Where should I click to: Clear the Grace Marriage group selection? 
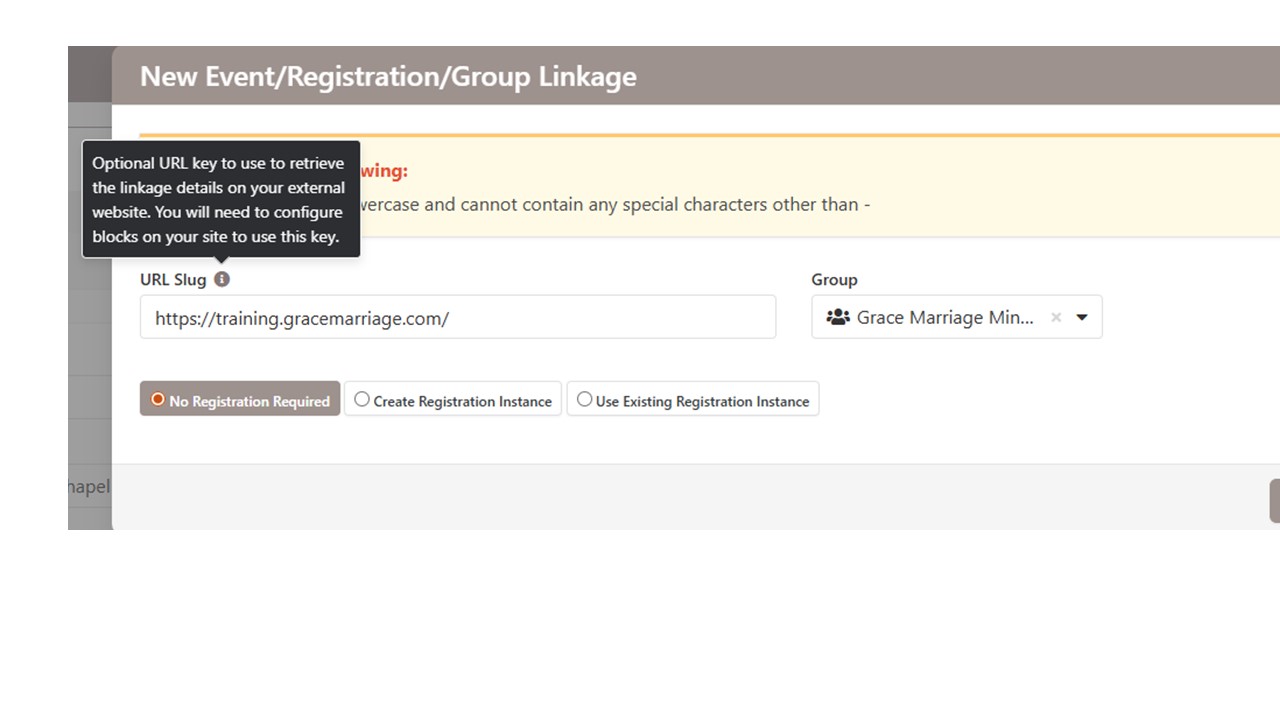(1056, 317)
